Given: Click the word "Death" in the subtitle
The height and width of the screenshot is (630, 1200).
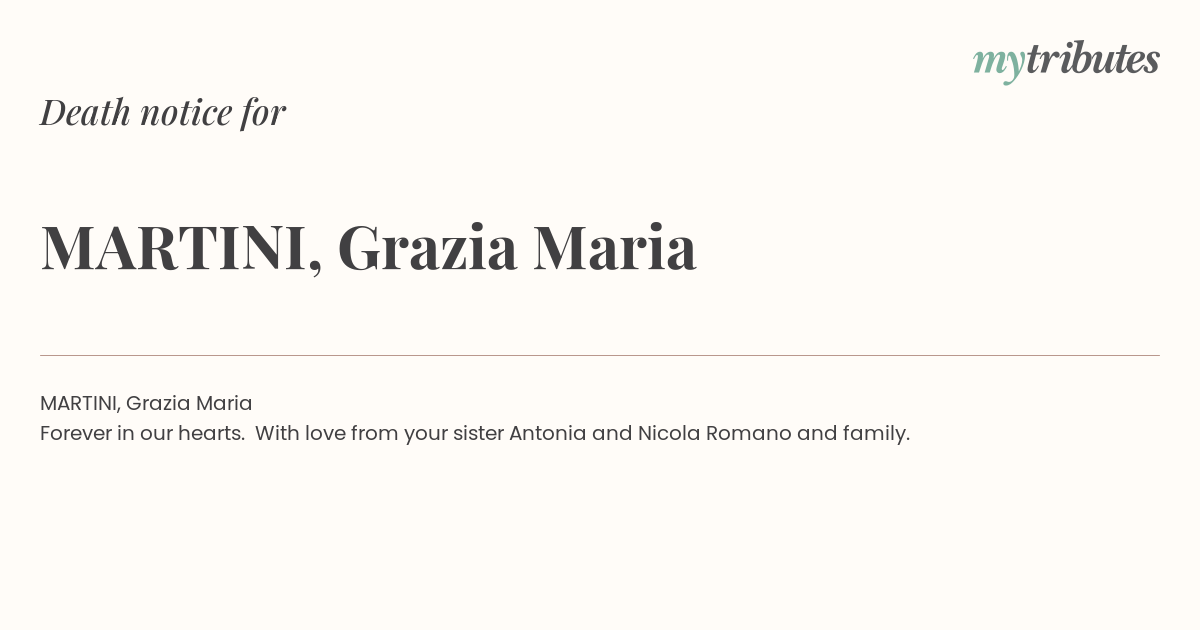Looking at the screenshot, I should coord(86,113).
